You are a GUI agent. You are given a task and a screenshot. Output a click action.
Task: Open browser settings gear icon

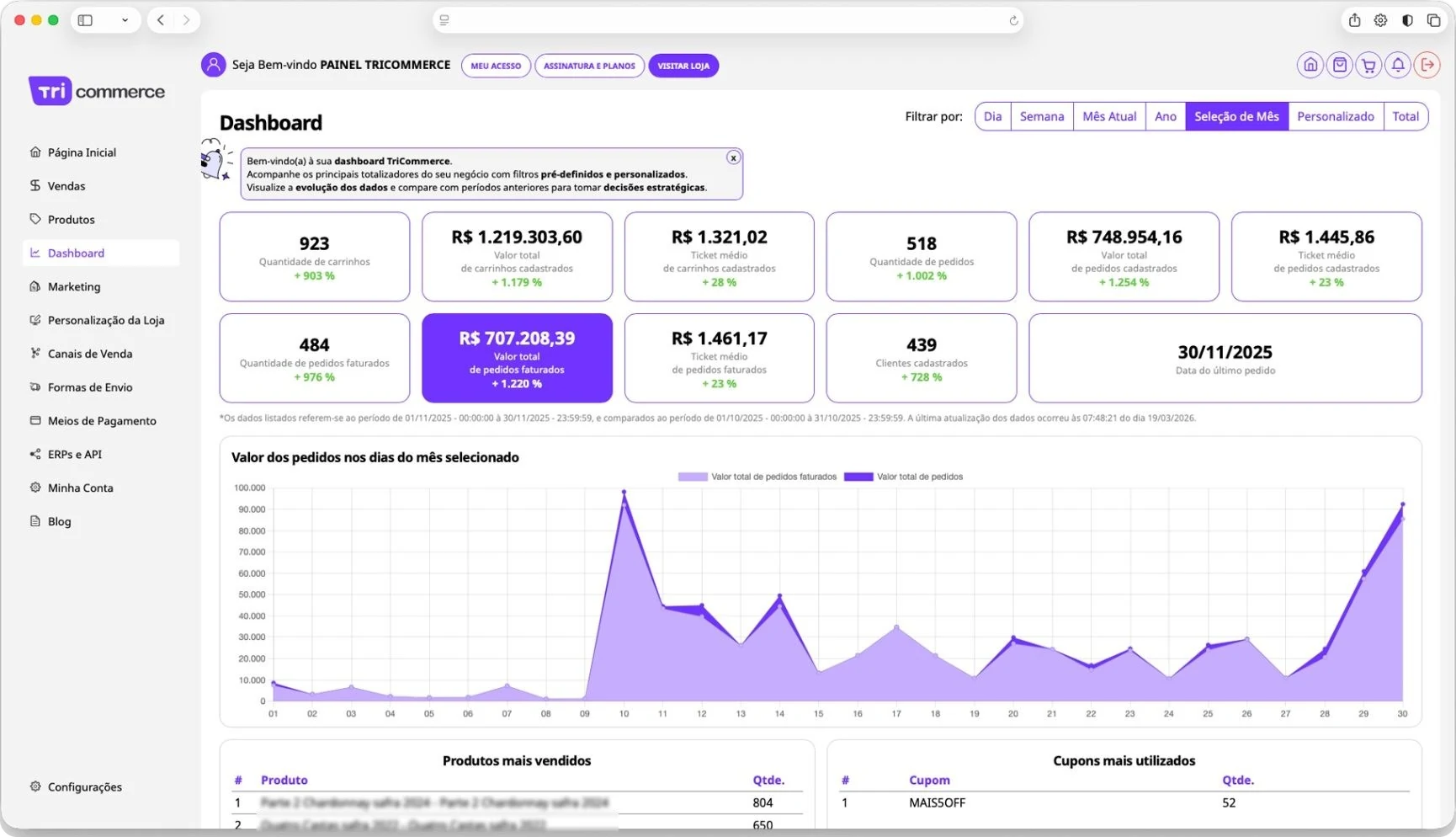(x=1380, y=20)
